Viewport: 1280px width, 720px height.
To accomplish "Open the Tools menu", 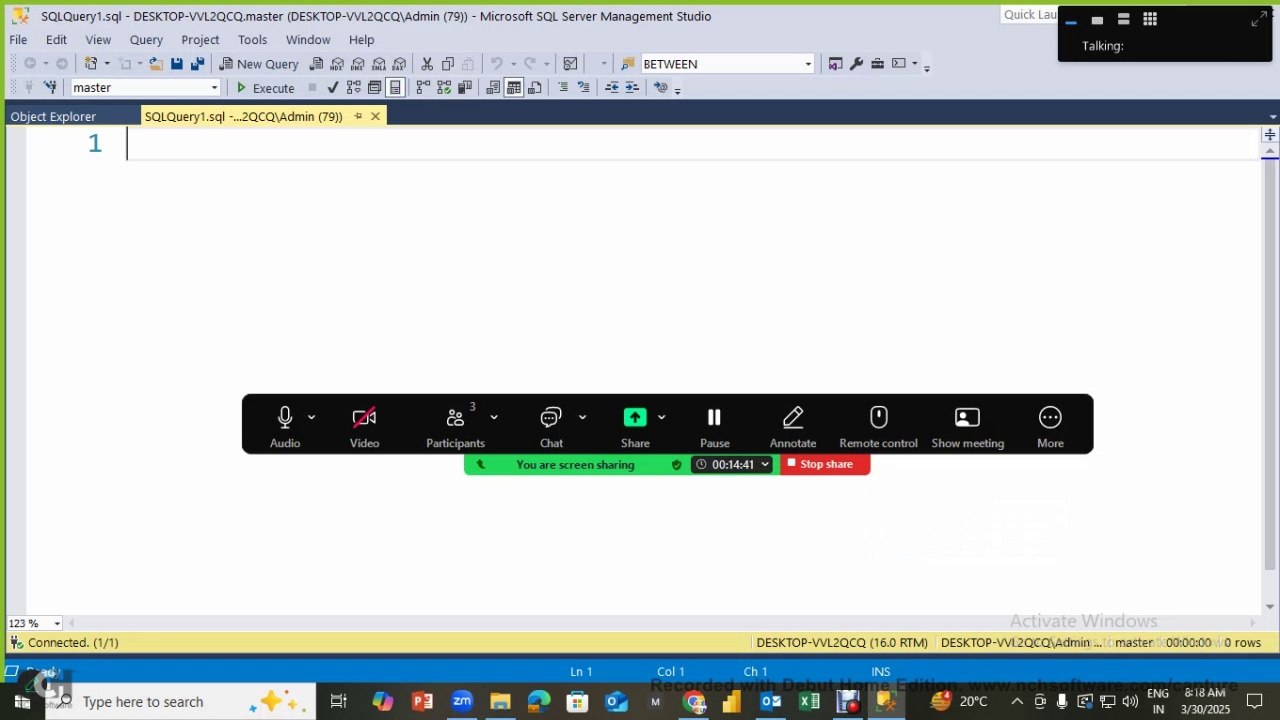I will click(x=252, y=40).
